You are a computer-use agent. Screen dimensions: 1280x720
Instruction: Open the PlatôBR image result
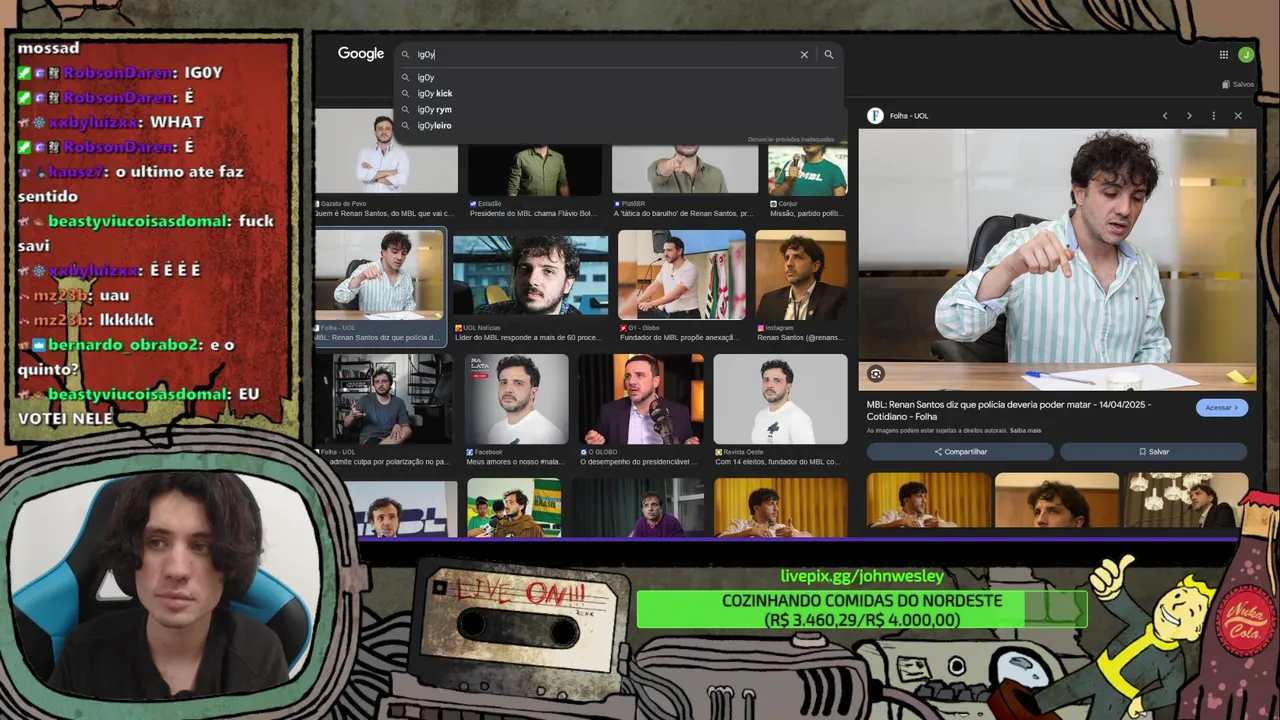point(685,169)
